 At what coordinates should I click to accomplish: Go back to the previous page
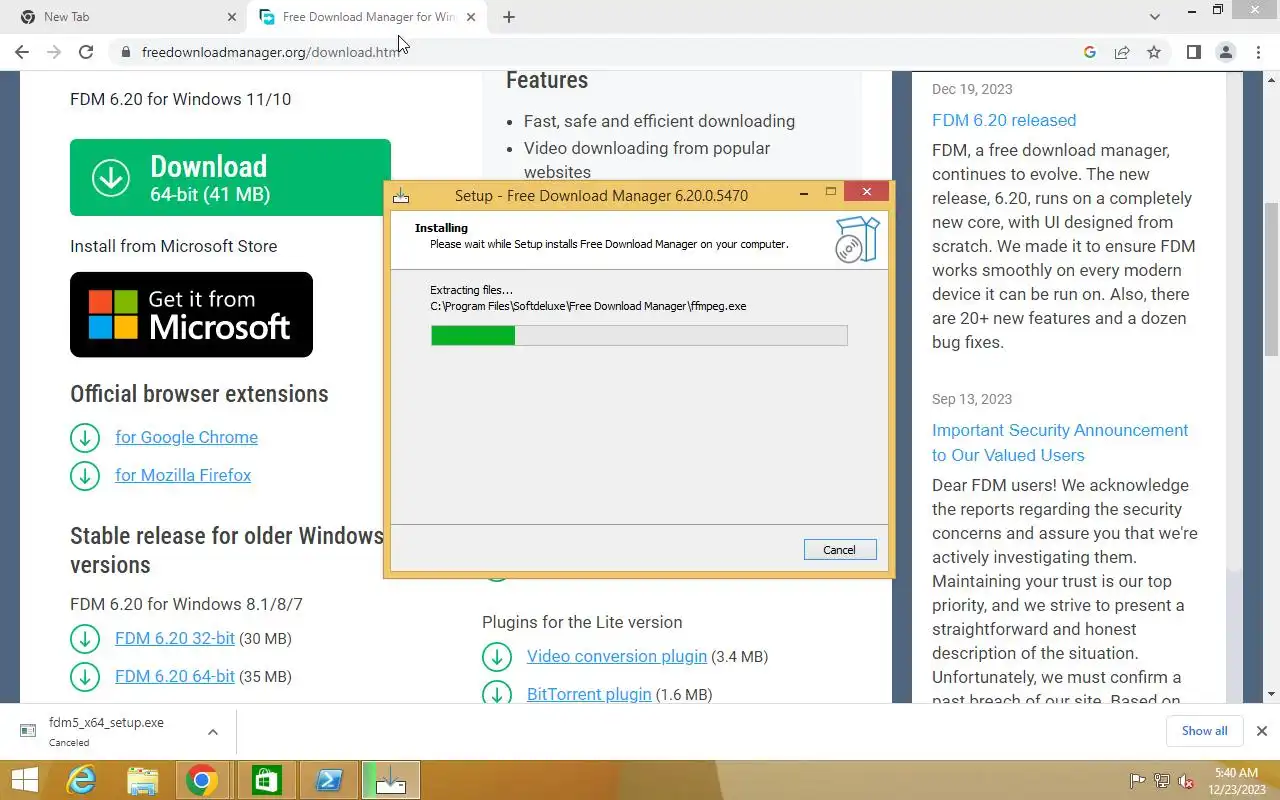pos(22,52)
